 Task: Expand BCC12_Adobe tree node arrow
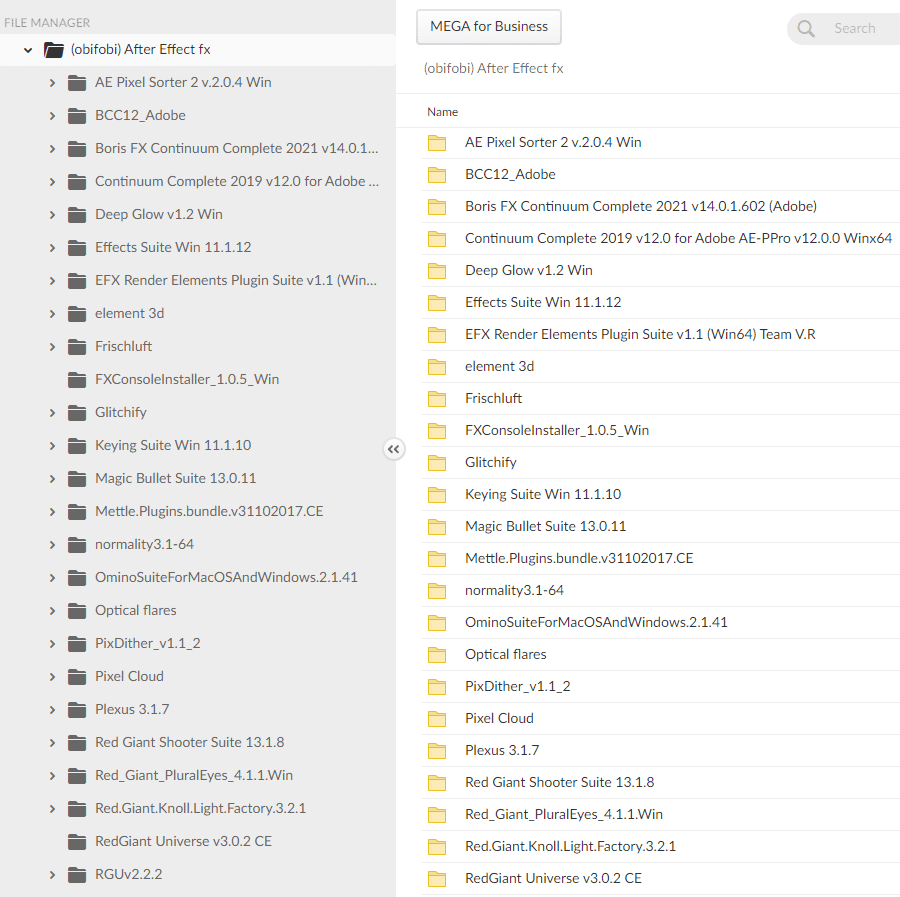(52, 116)
